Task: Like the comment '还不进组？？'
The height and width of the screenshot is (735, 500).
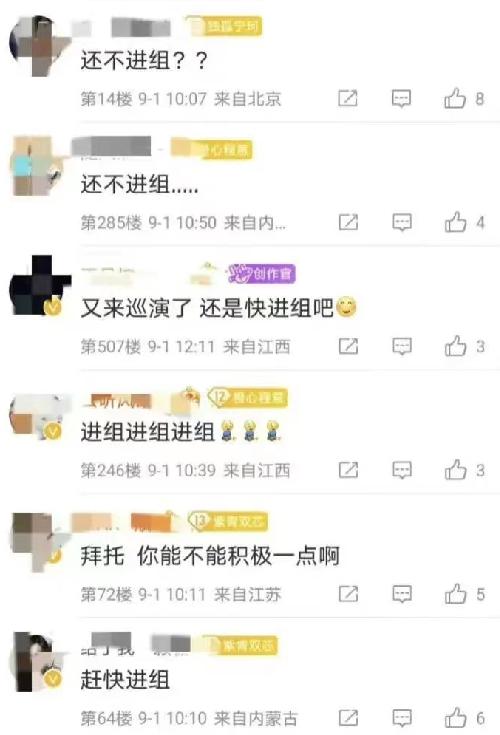Action: click(x=455, y=98)
